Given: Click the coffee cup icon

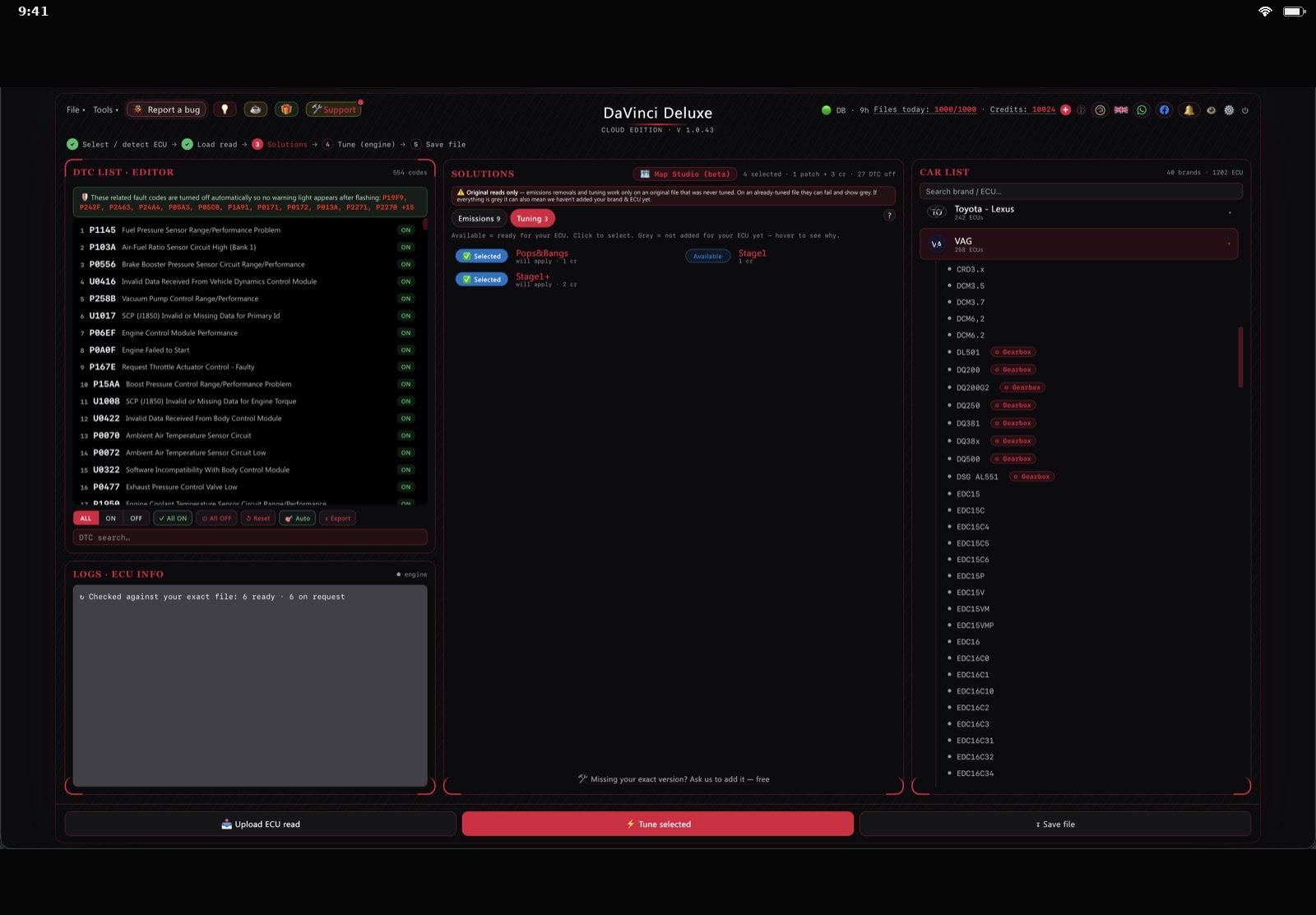Looking at the screenshot, I should (x=256, y=109).
